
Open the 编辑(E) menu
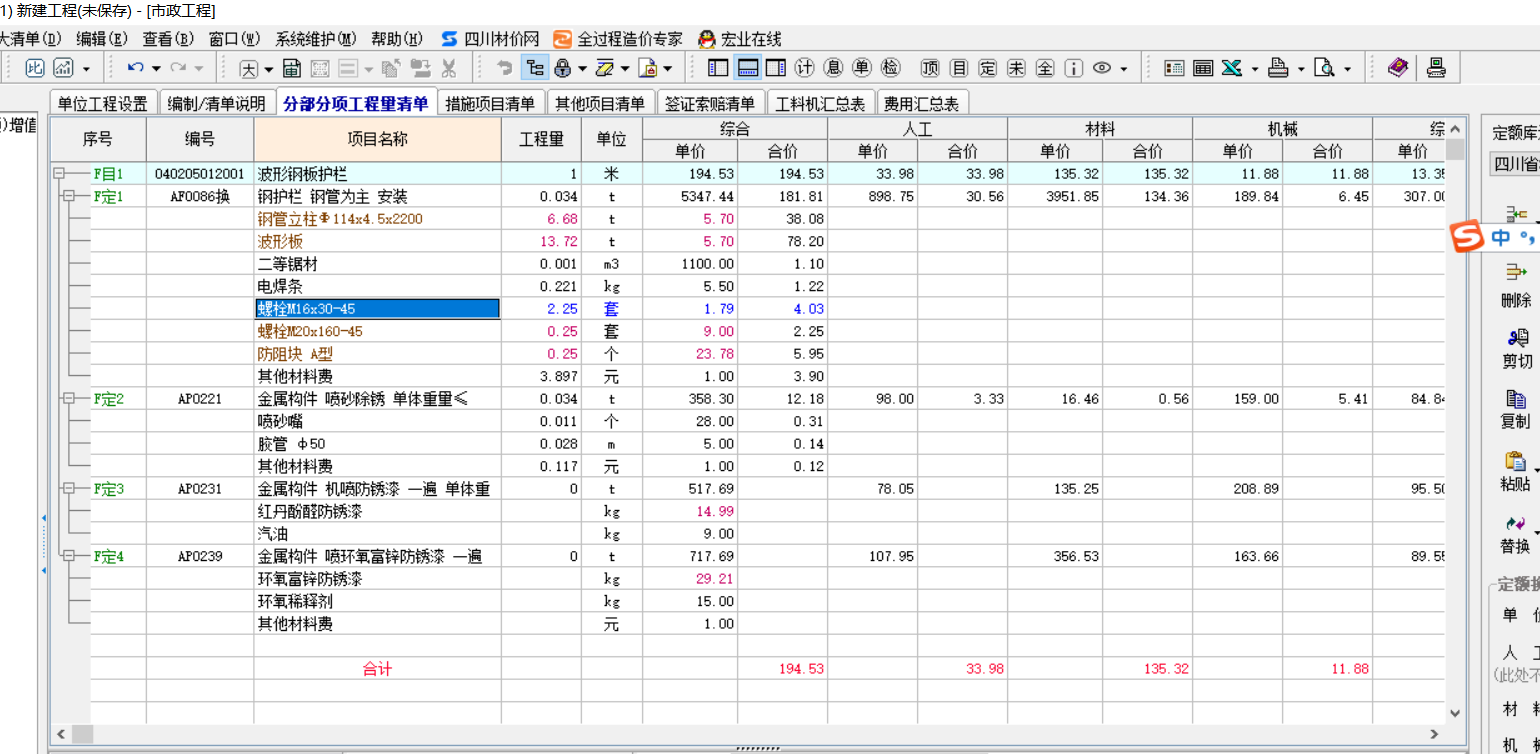[x=102, y=39]
